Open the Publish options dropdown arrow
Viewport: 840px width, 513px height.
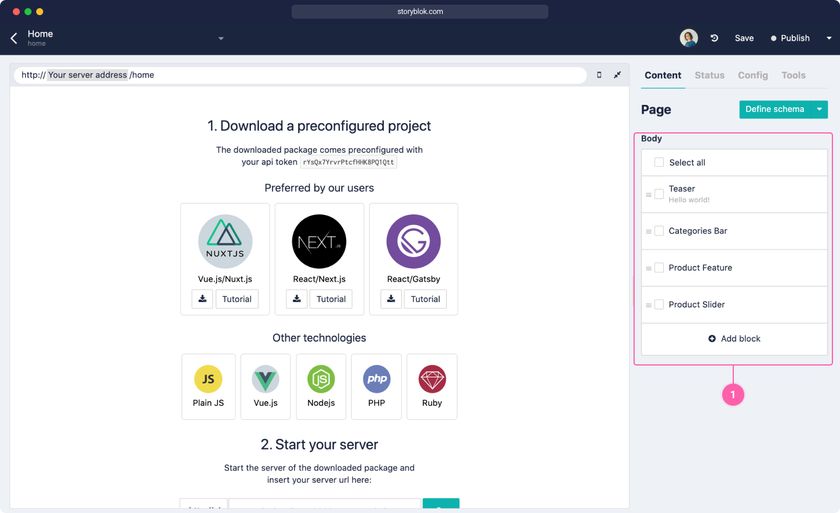pos(829,38)
